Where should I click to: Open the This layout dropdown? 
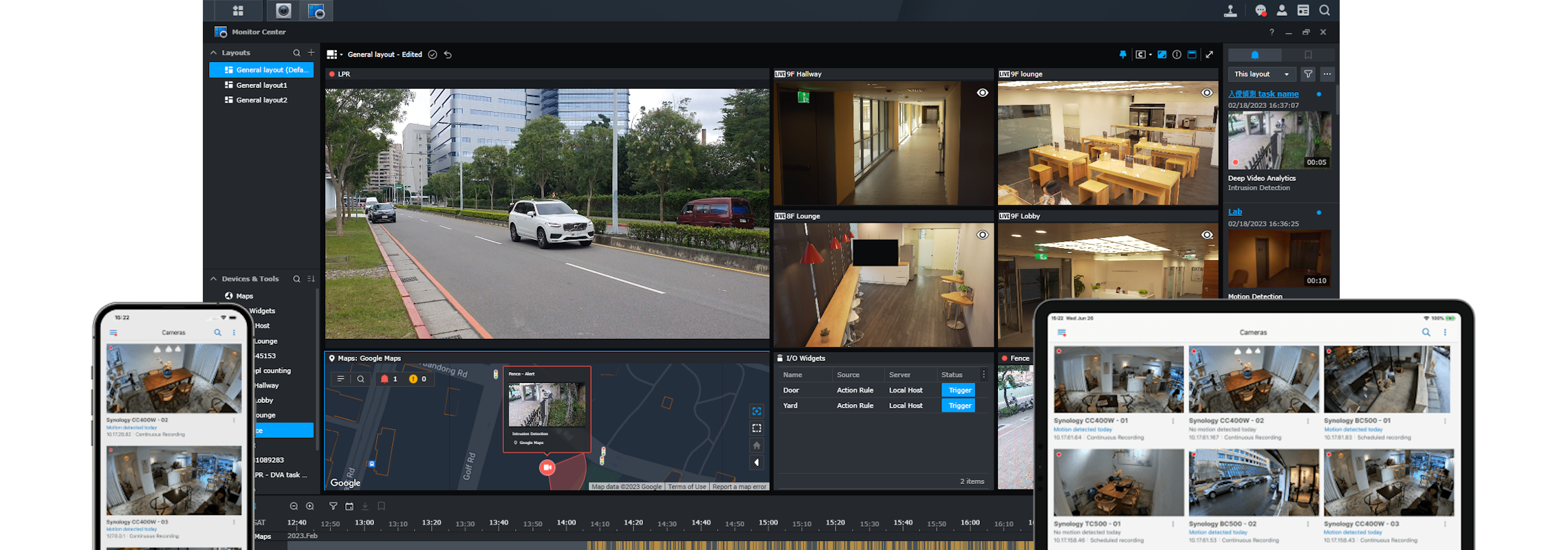1261,74
